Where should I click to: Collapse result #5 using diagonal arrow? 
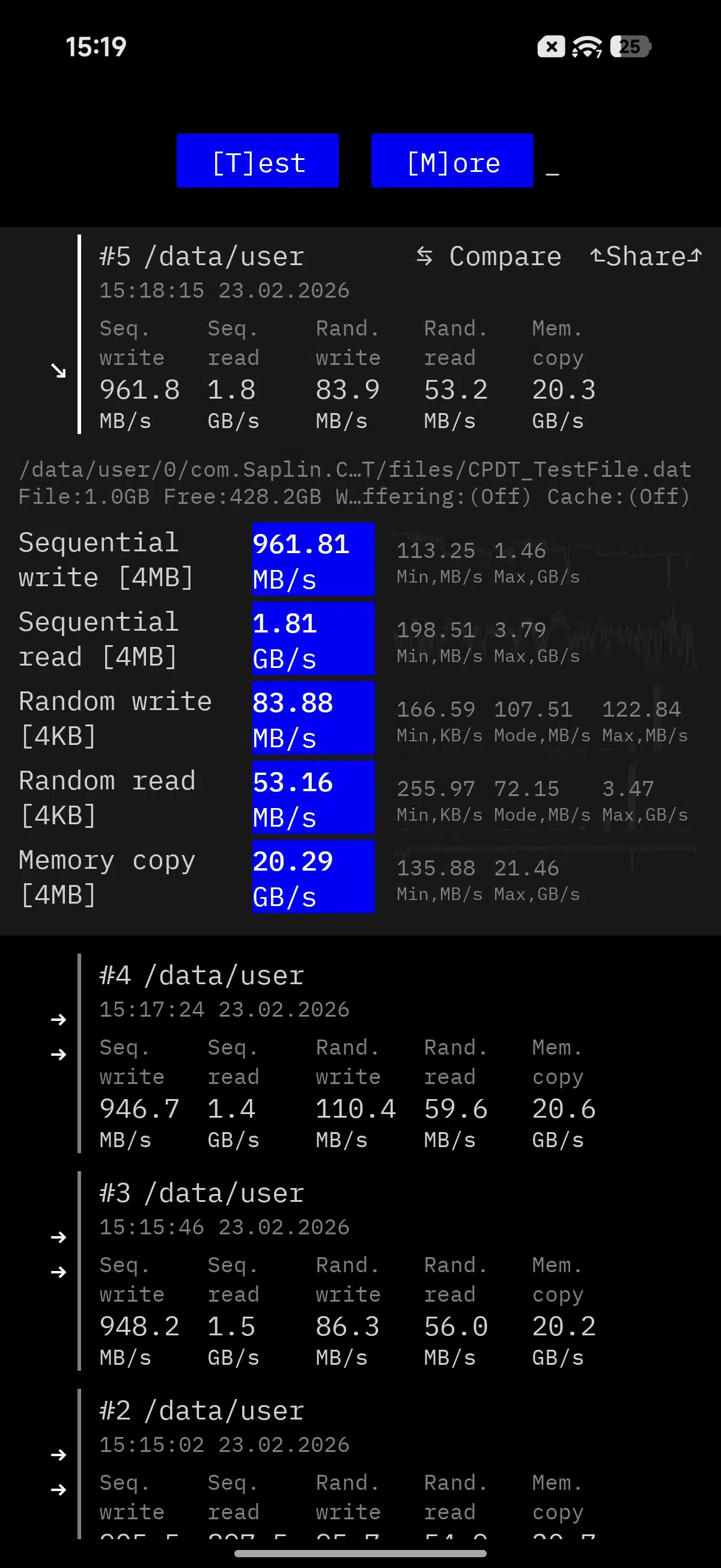[58, 370]
